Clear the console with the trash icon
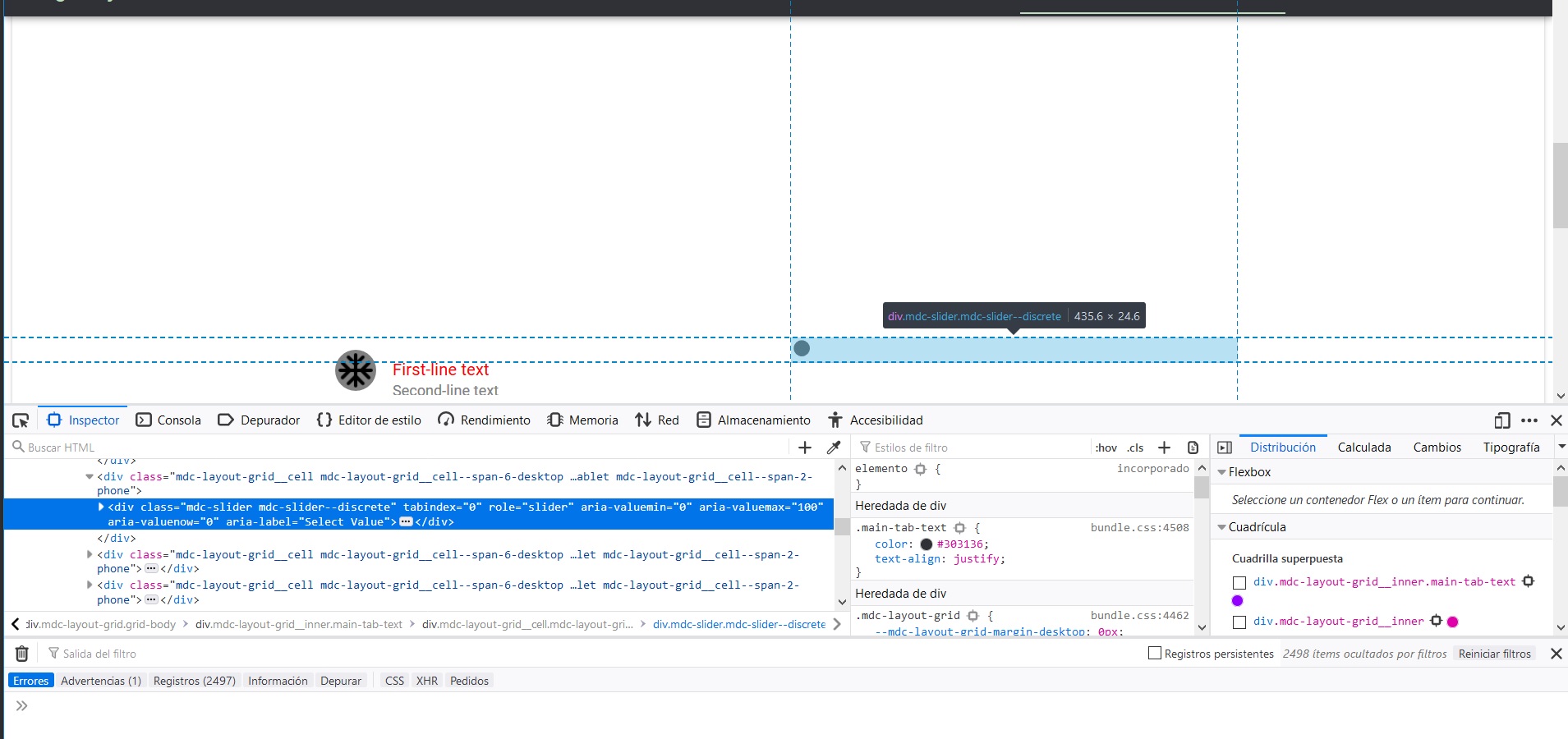1568x739 pixels. [x=22, y=654]
